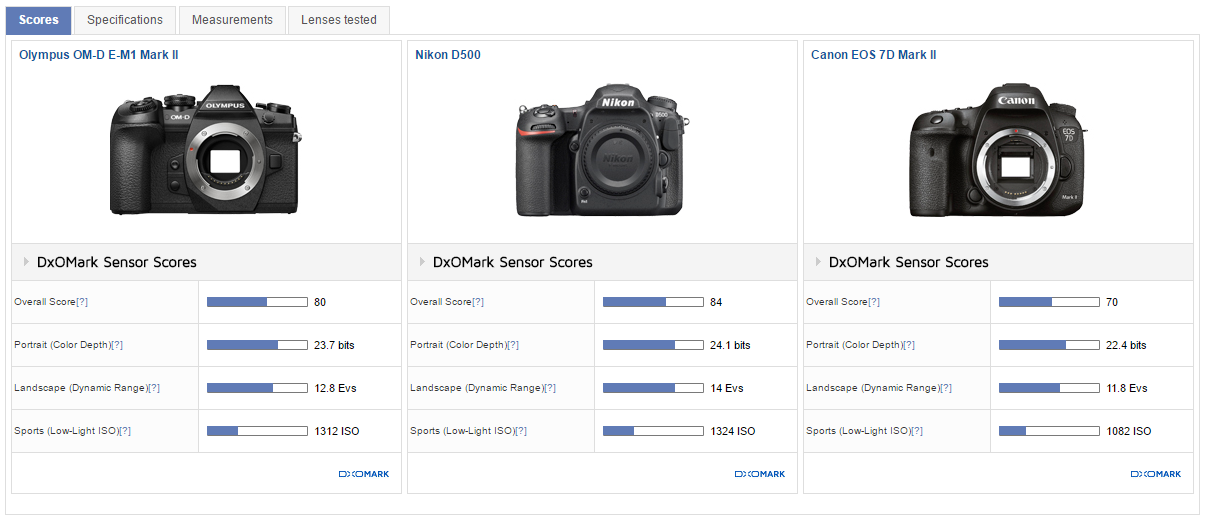
Task: Click the Nikon Overall Score bar showing 84
Action: (653, 302)
